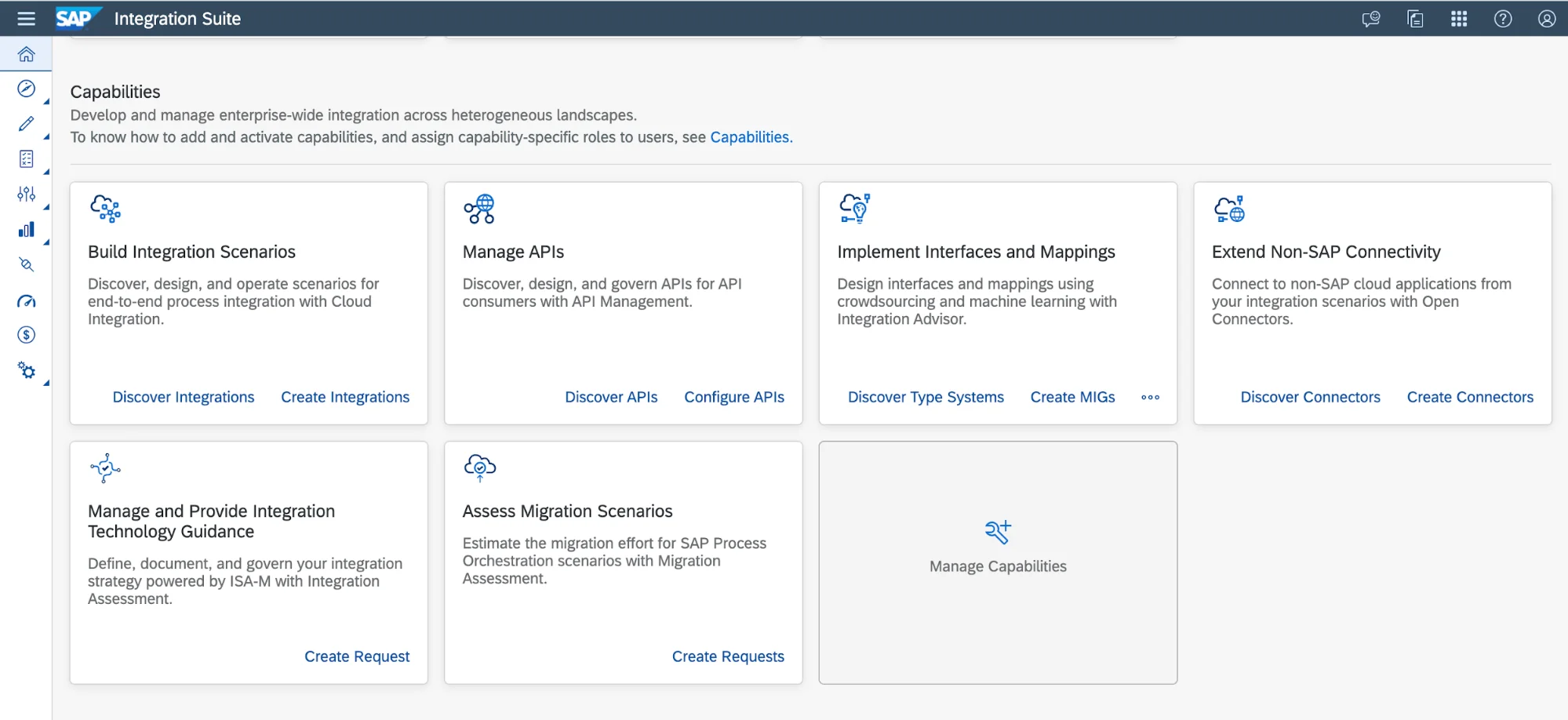Click the Capabilities section heading
The image size is (1568, 720).
pos(115,92)
